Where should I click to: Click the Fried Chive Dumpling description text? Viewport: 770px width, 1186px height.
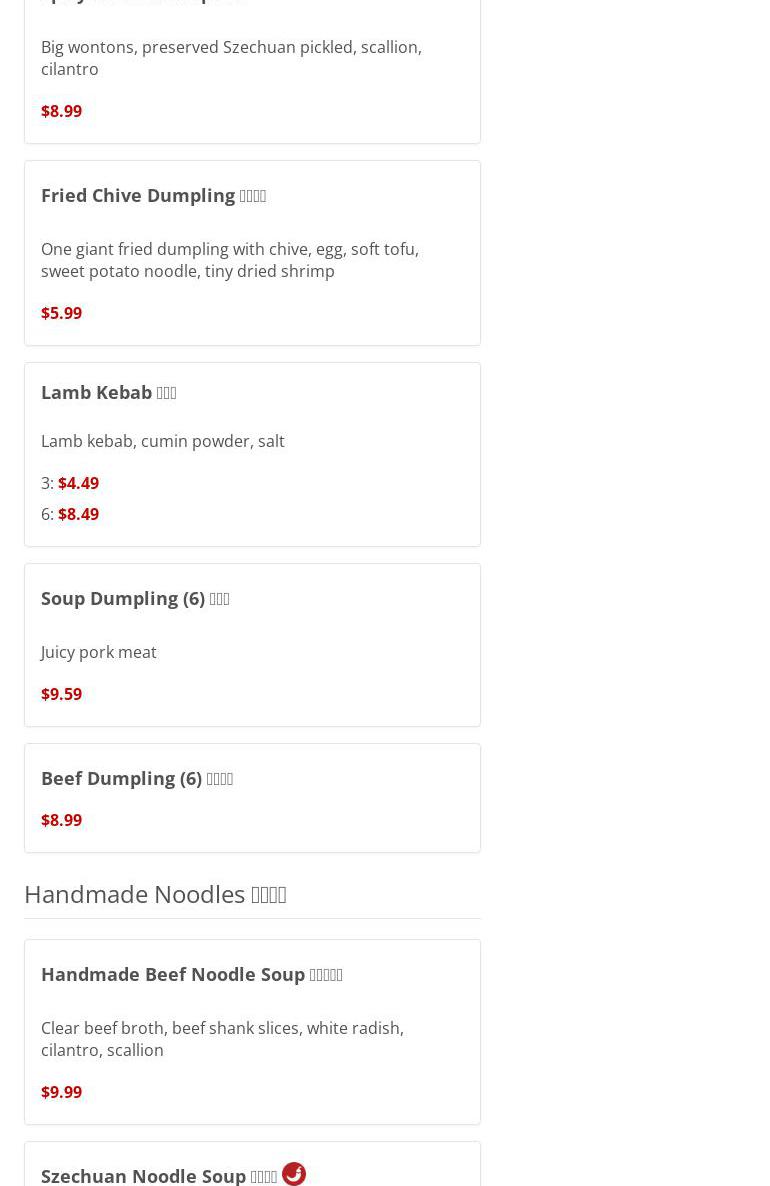click(x=229, y=260)
